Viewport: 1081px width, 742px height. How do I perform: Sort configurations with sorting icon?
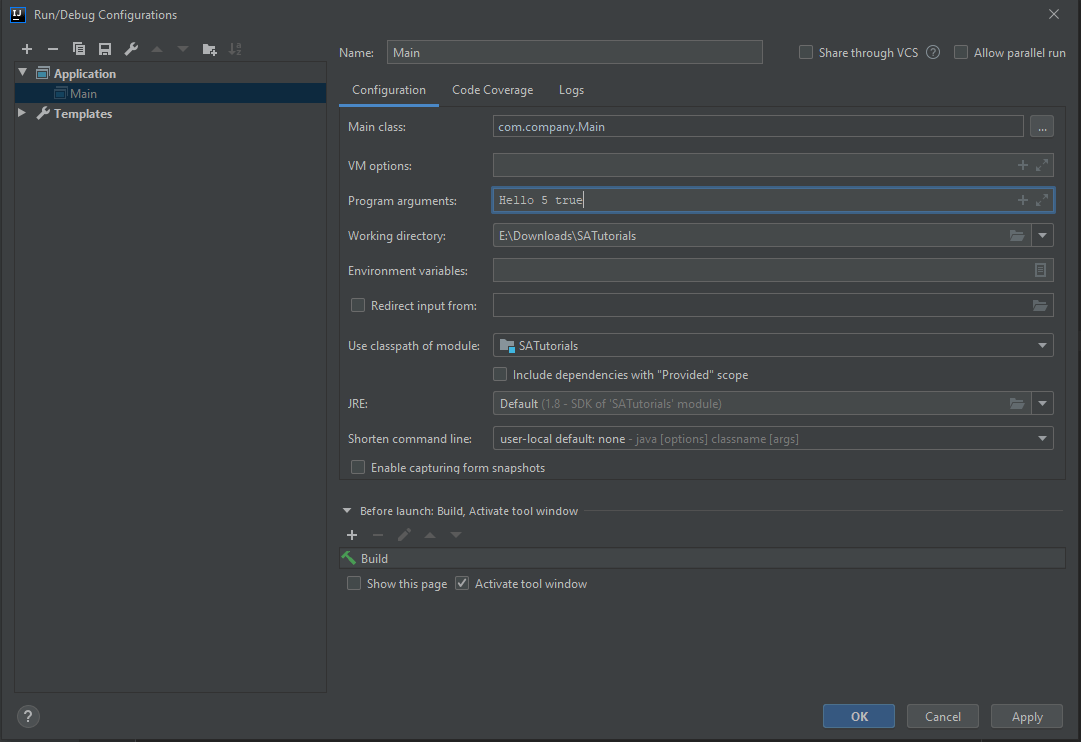click(236, 48)
